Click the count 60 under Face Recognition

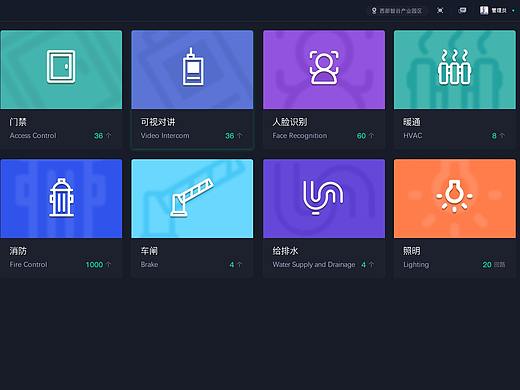(361, 136)
